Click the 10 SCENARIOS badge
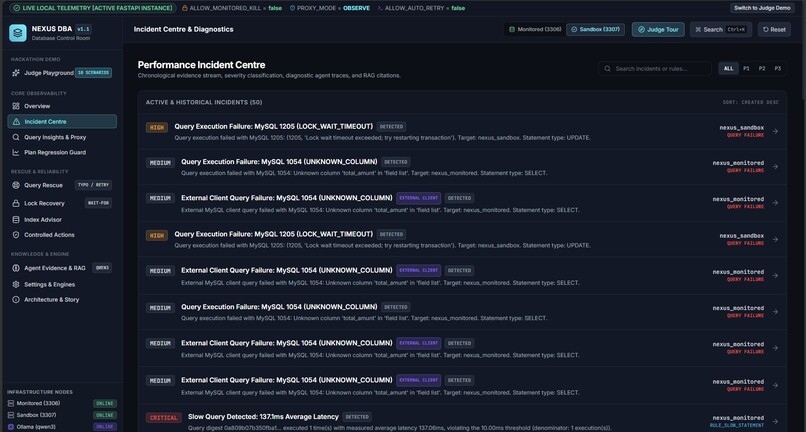806x432 pixels. pyautogui.click(x=93, y=73)
